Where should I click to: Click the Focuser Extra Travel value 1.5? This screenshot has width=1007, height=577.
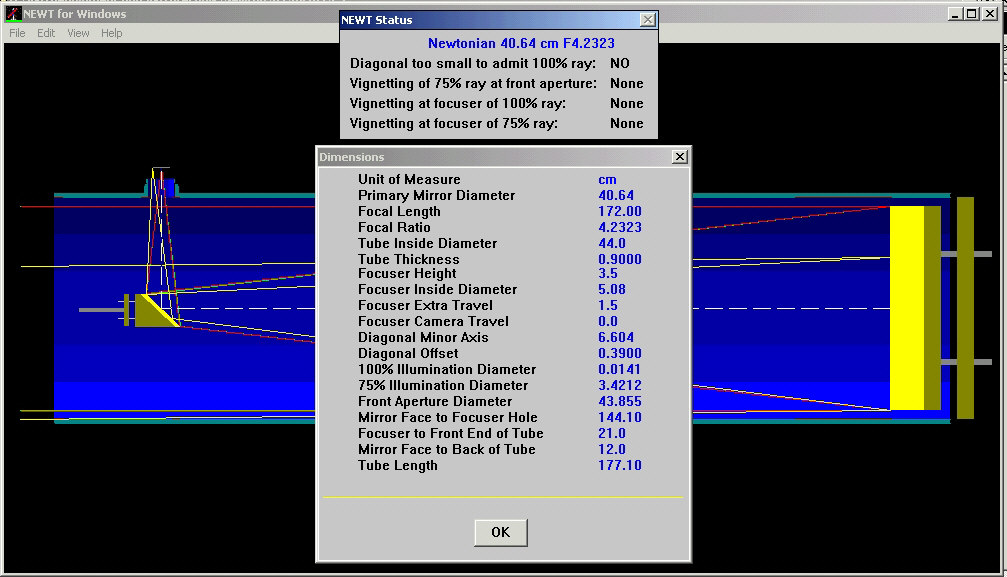pos(608,306)
